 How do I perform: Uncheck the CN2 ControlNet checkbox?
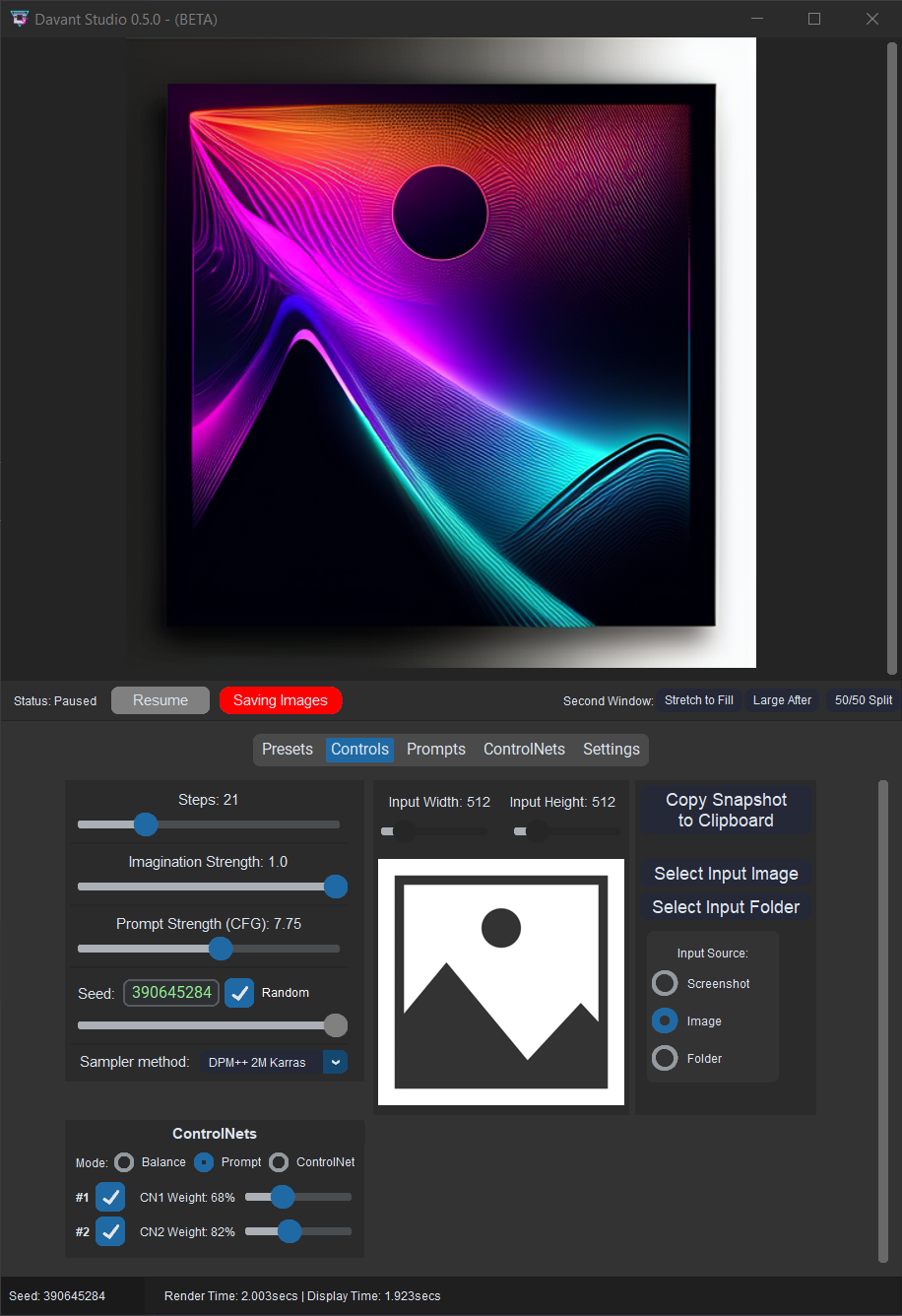tap(110, 1231)
